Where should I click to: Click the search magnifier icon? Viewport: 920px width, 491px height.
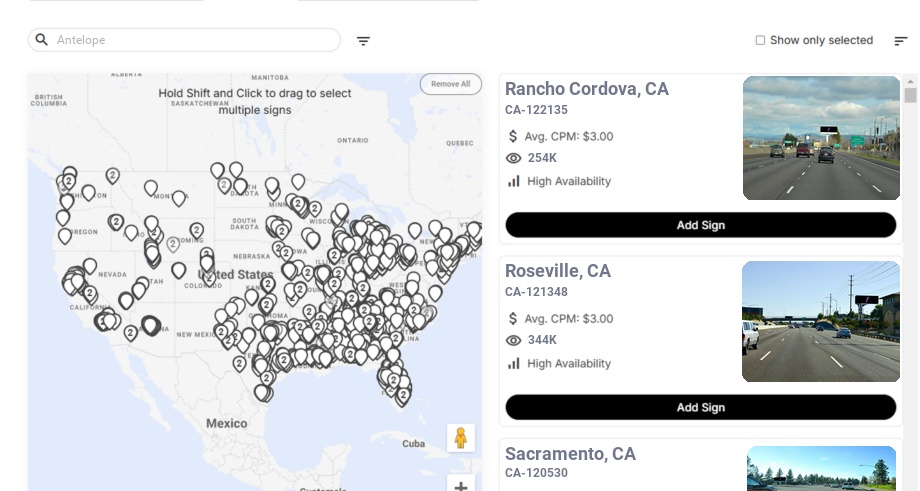pos(42,40)
